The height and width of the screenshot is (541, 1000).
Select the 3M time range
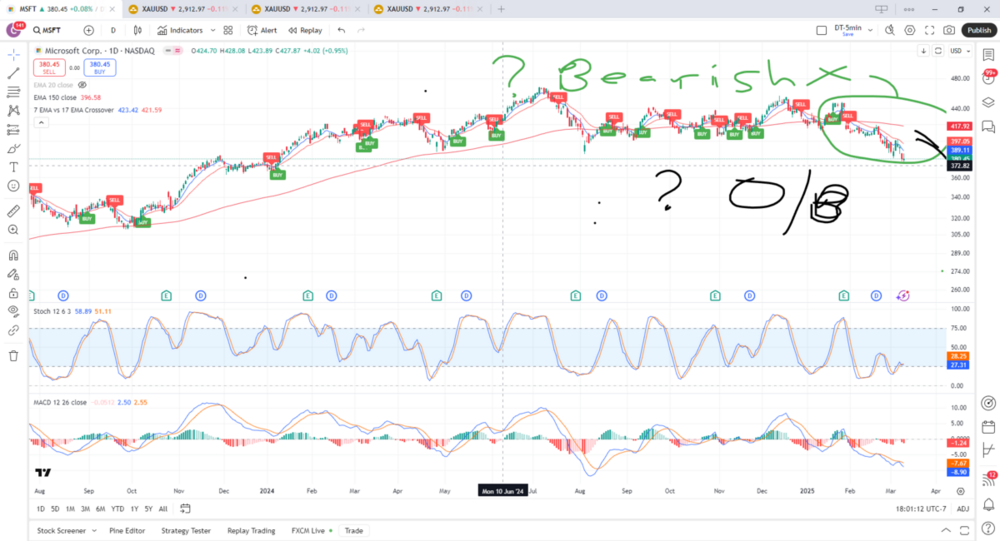click(85, 508)
